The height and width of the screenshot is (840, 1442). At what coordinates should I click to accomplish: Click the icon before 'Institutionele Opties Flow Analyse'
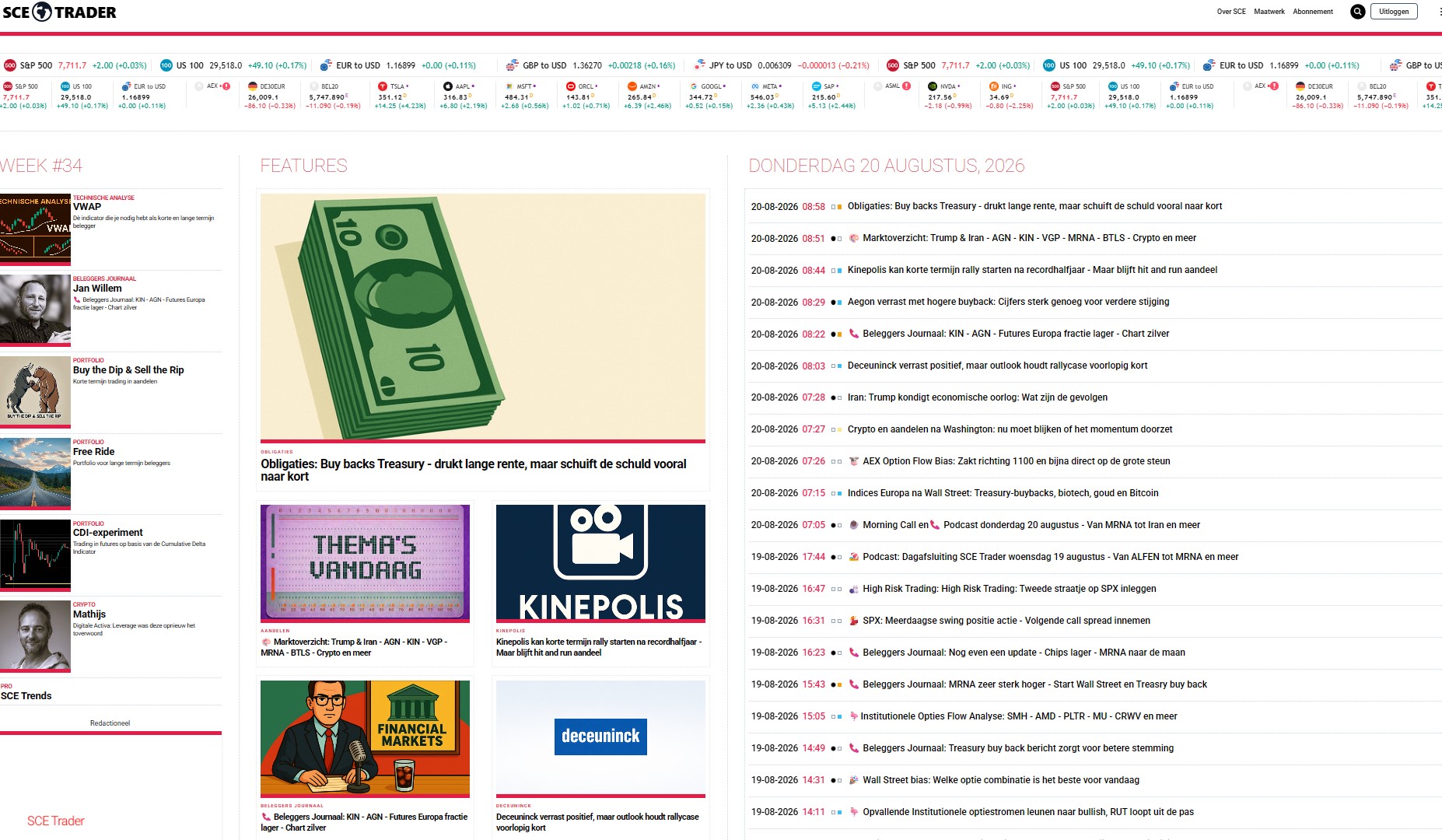tap(853, 716)
